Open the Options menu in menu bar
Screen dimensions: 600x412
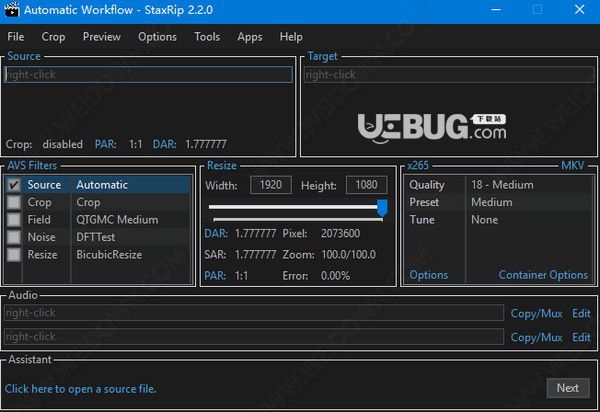157,37
